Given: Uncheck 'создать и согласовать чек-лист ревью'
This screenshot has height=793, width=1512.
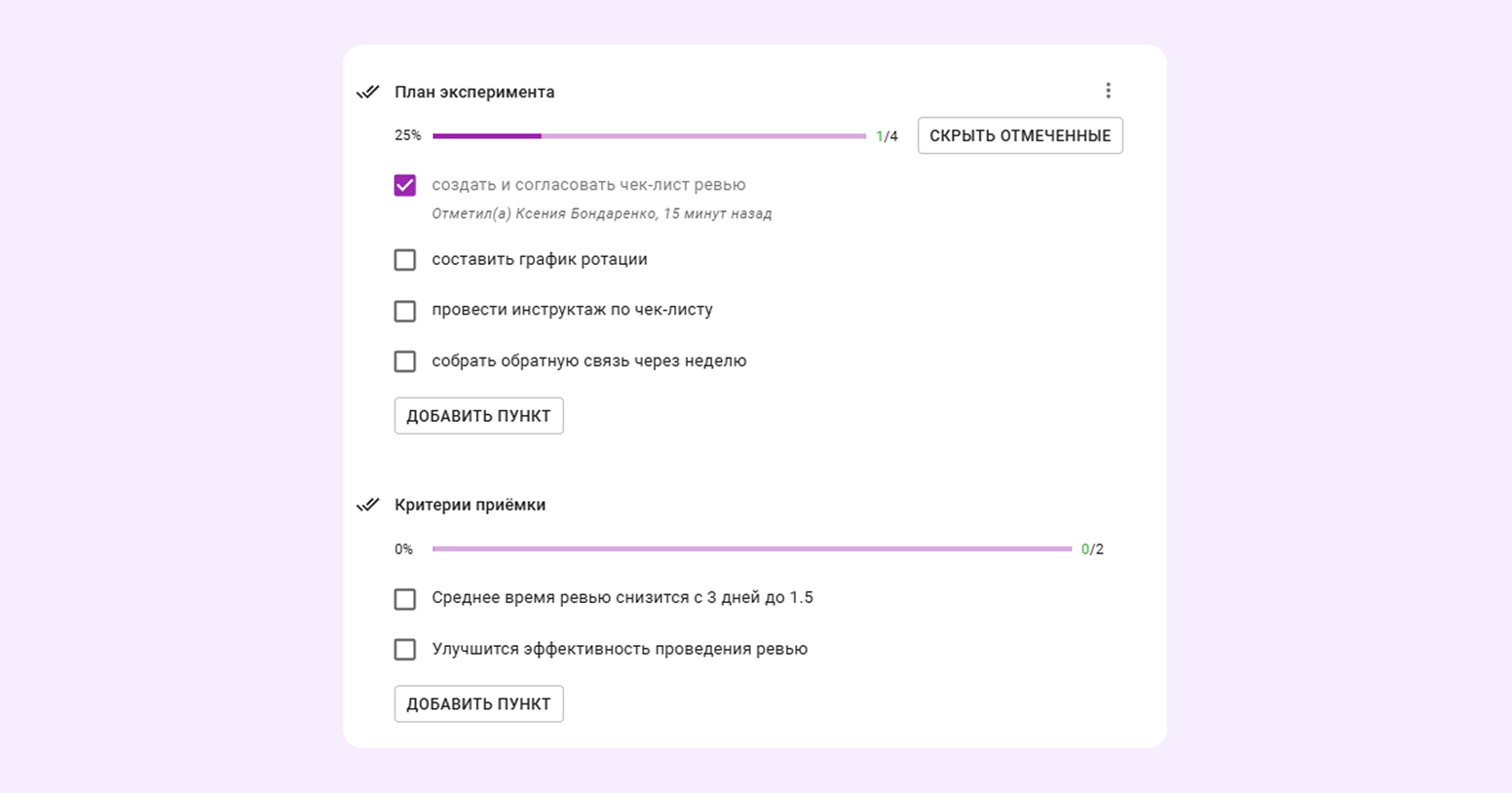Looking at the screenshot, I should pyautogui.click(x=405, y=185).
